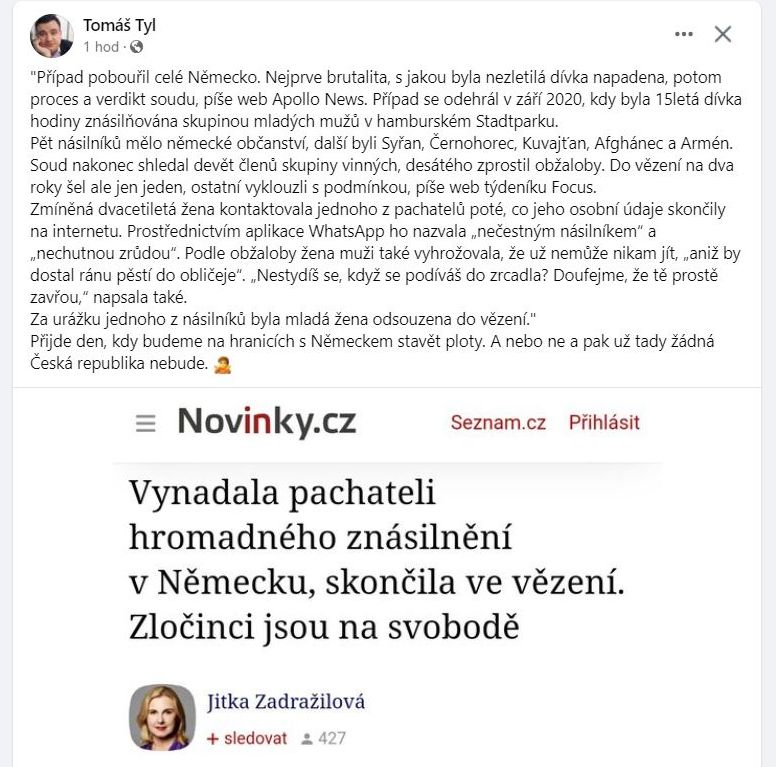Click the Přihlásit login button
The height and width of the screenshot is (767, 776).
(604, 423)
